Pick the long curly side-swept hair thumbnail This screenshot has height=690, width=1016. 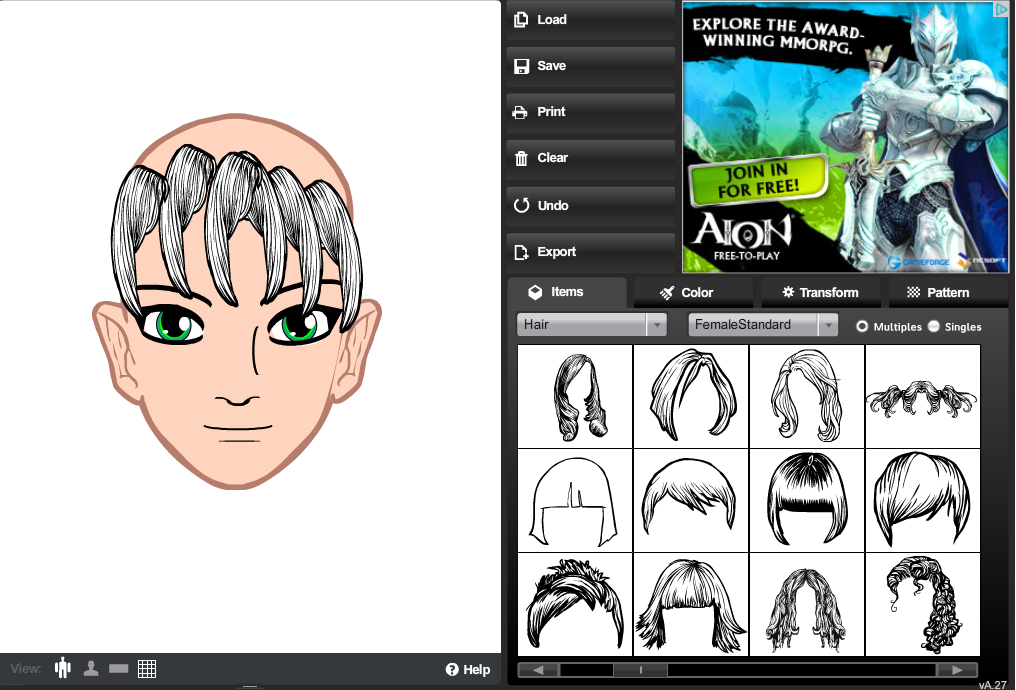tap(922, 604)
